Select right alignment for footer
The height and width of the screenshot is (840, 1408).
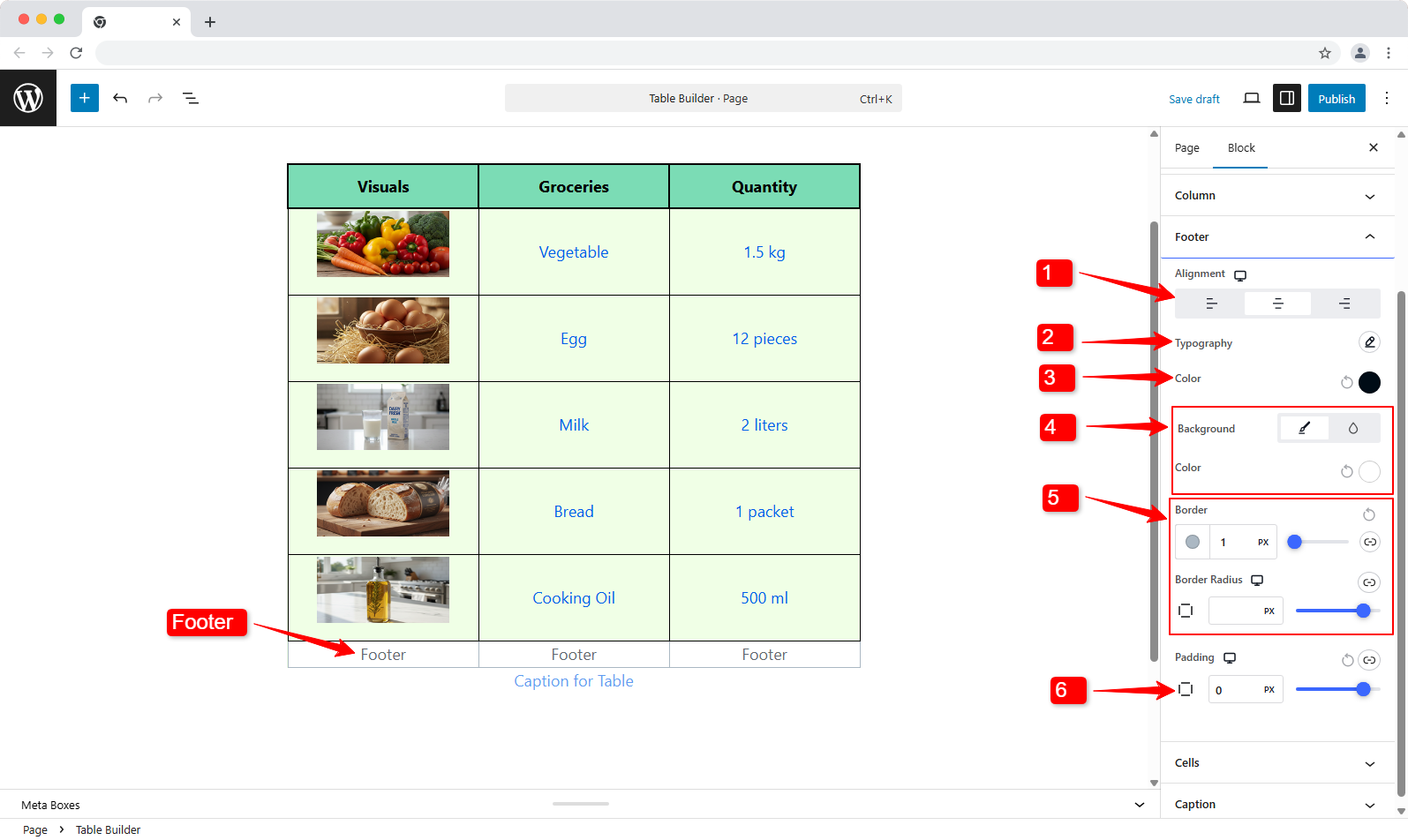[x=1344, y=304]
